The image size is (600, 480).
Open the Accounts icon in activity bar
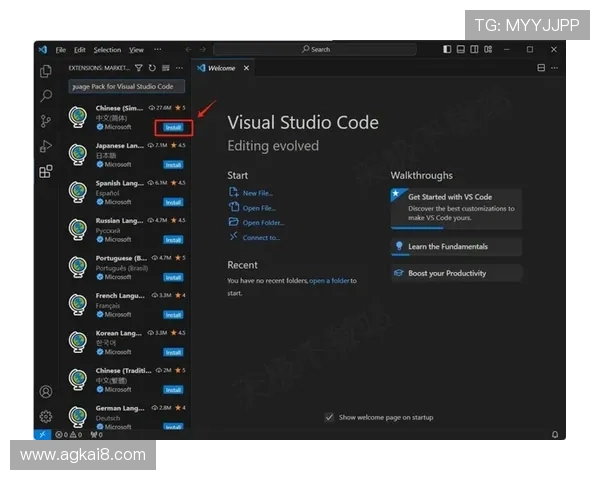[x=45, y=392]
